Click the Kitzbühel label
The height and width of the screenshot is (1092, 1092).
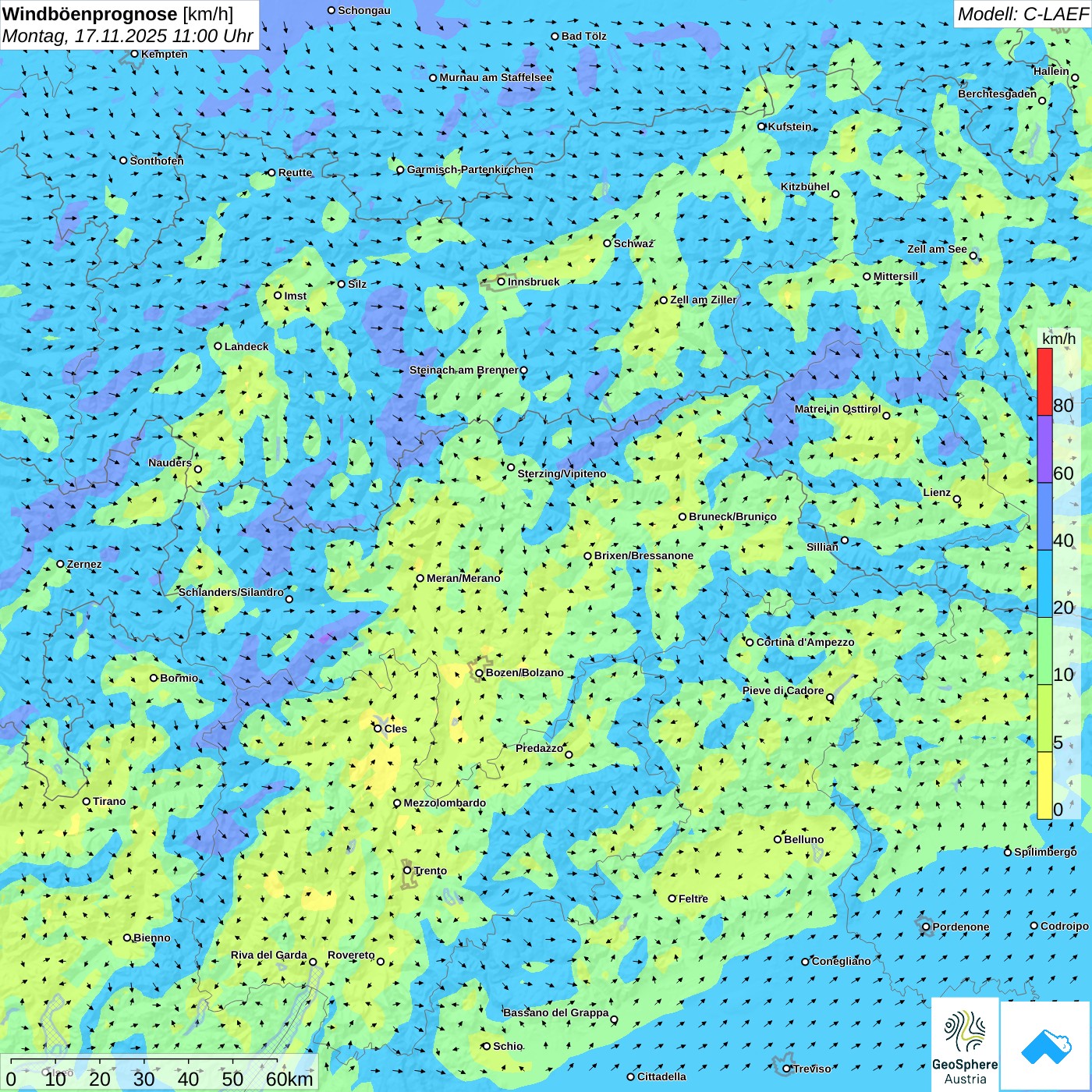805,186
